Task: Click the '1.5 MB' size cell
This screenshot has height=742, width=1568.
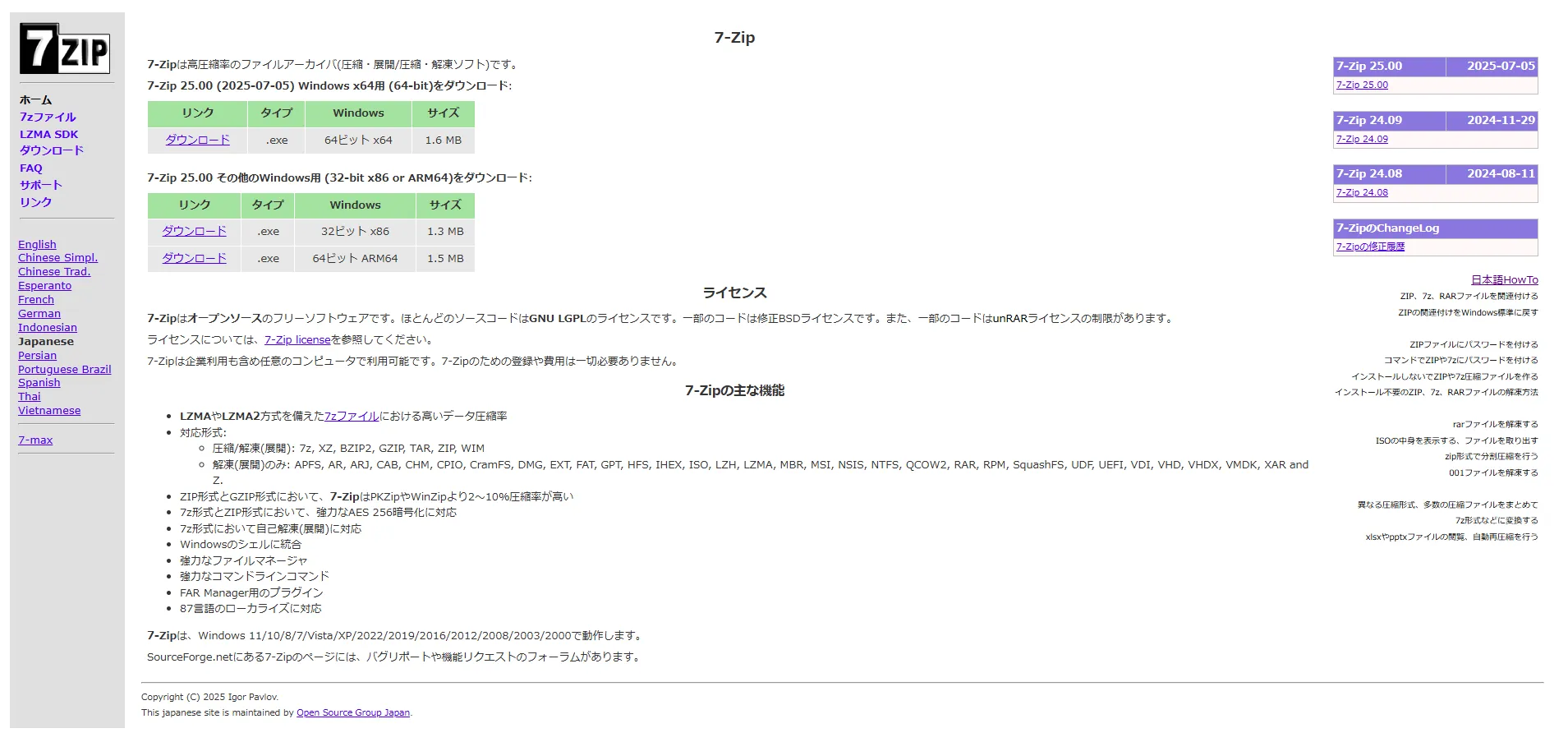Action: tap(445, 258)
